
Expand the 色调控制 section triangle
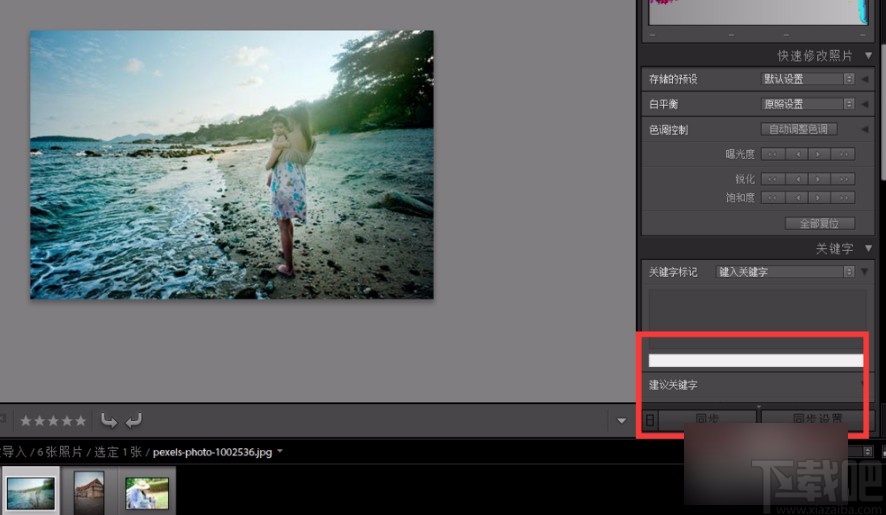(865, 129)
